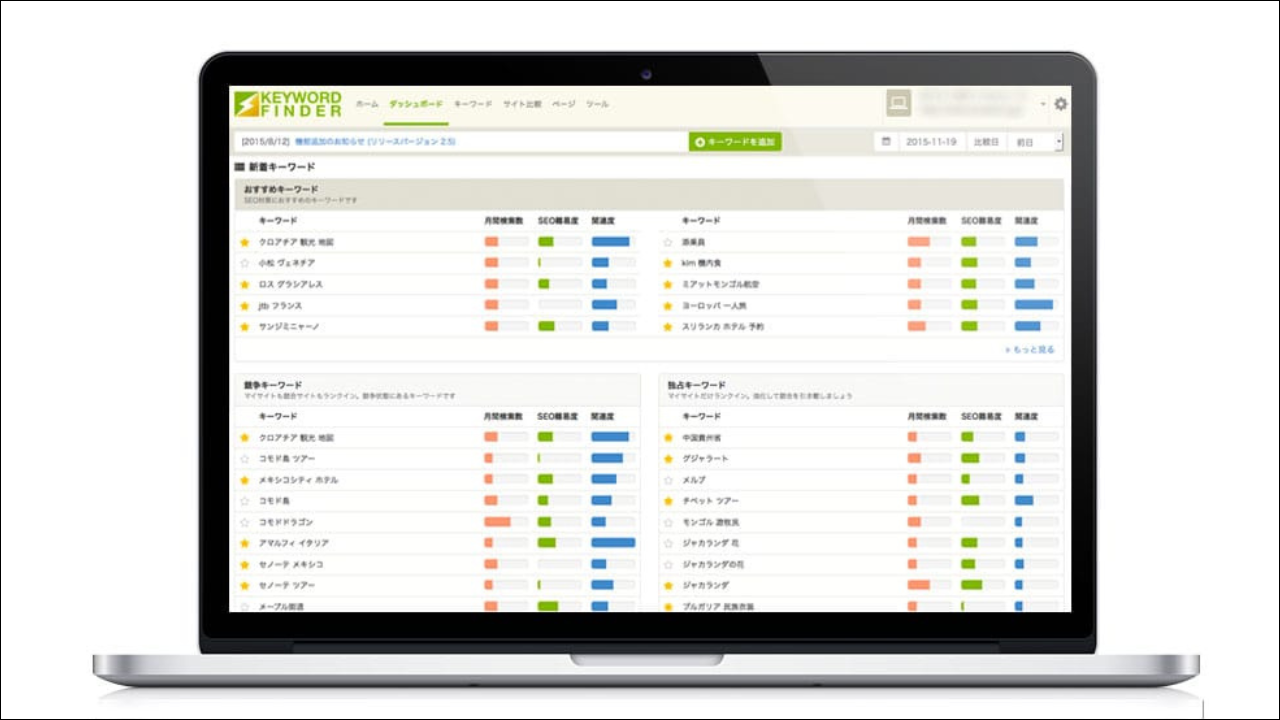1280x720 pixels.
Task: Open the calendar date picker icon
Action: (x=887, y=141)
